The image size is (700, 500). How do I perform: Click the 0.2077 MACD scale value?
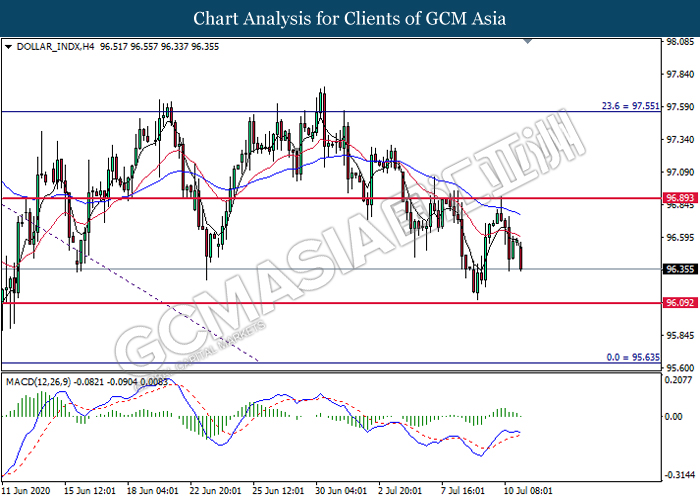pos(679,380)
